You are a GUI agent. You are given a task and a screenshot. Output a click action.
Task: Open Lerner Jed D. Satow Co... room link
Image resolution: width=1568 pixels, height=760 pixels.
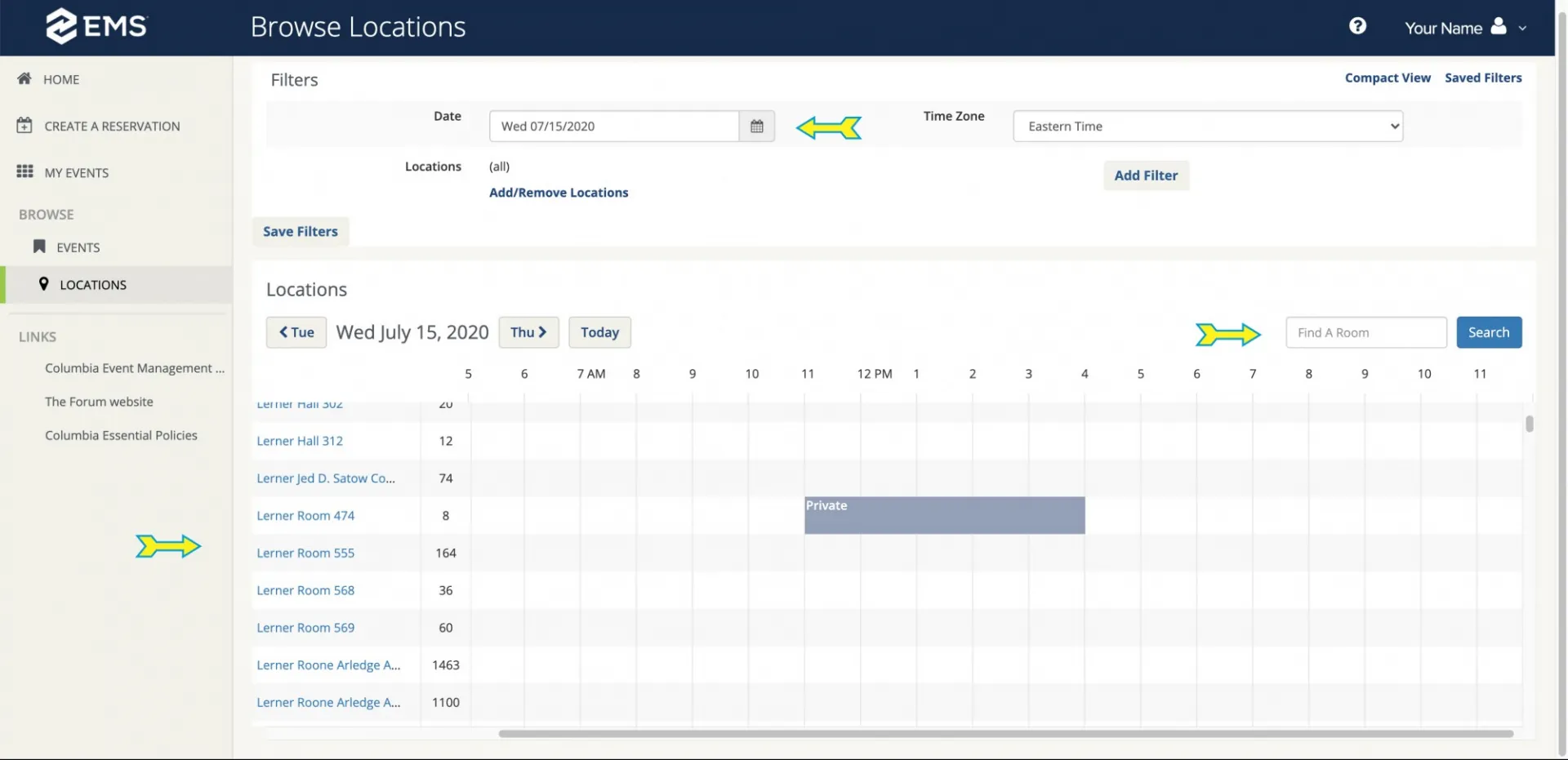click(x=326, y=478)
